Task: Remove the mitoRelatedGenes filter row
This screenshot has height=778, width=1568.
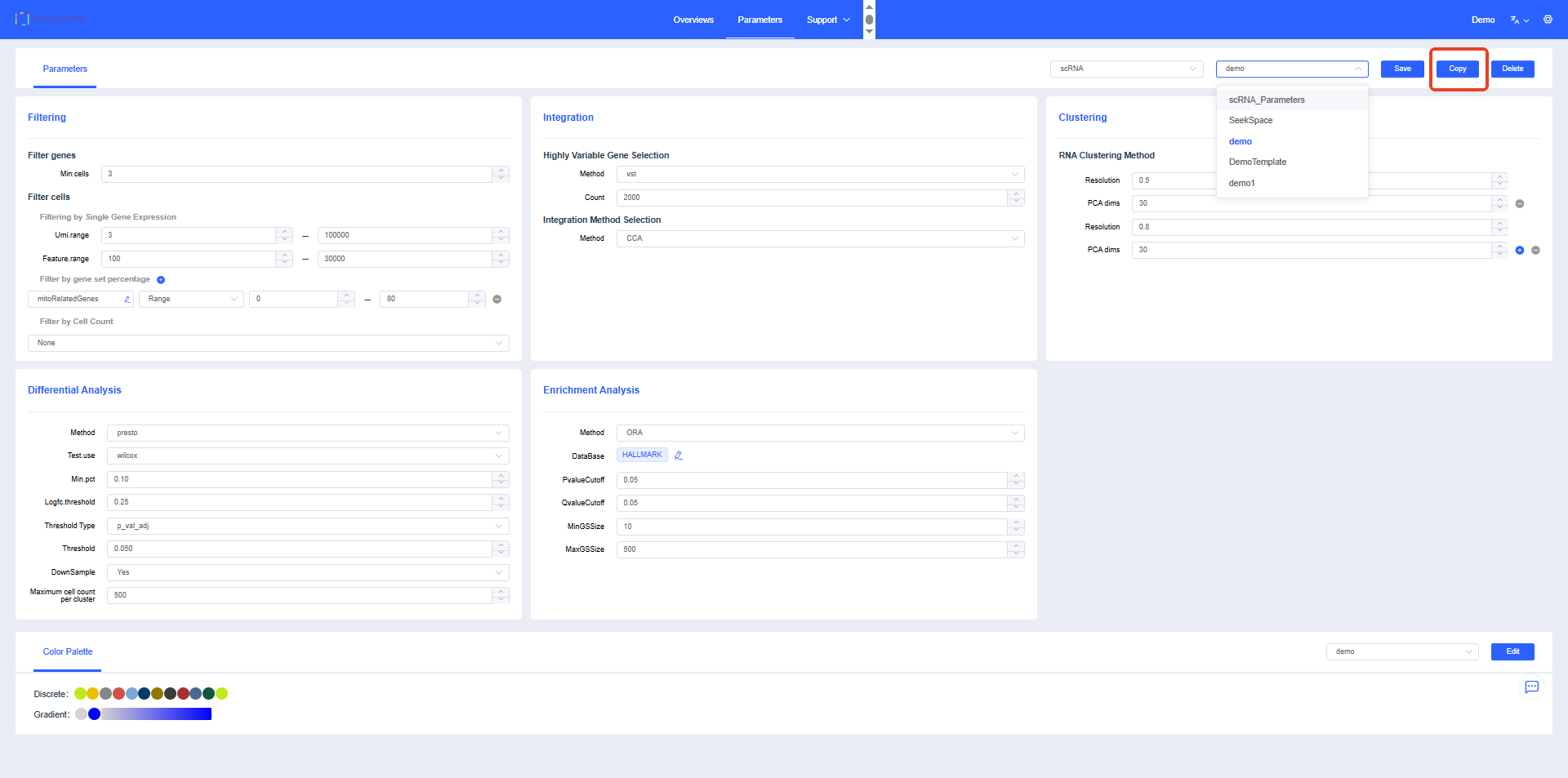Action: (497, 300)
